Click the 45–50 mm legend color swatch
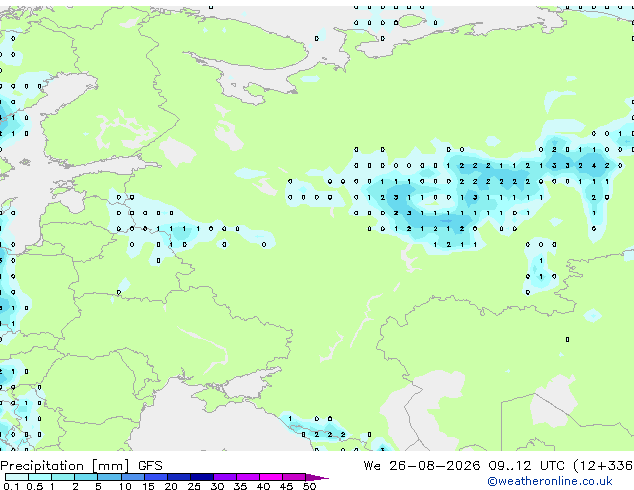Image resolution: width=634 pixels, height=490 pixels. pos(294,477)
